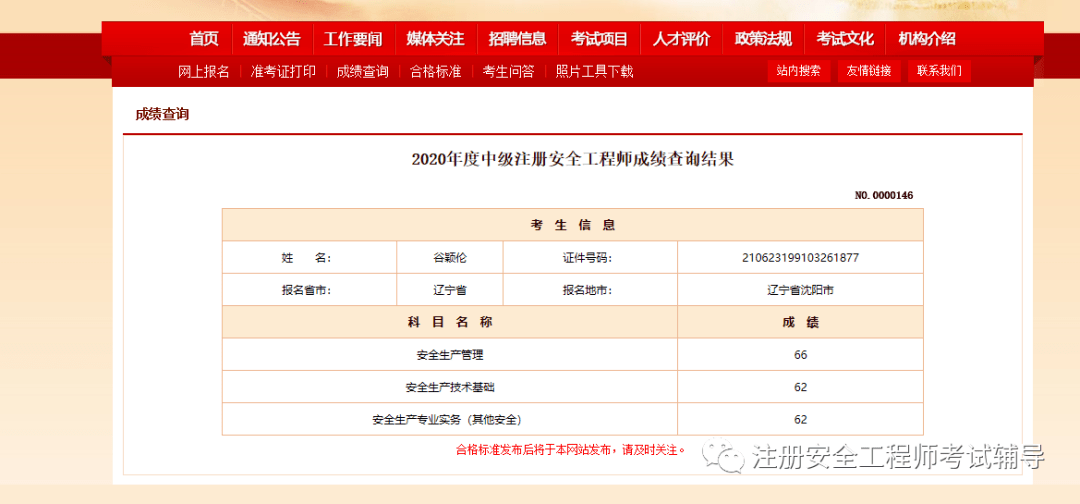
Task: Go to 考生问答 link
Action: coord(508,71)
